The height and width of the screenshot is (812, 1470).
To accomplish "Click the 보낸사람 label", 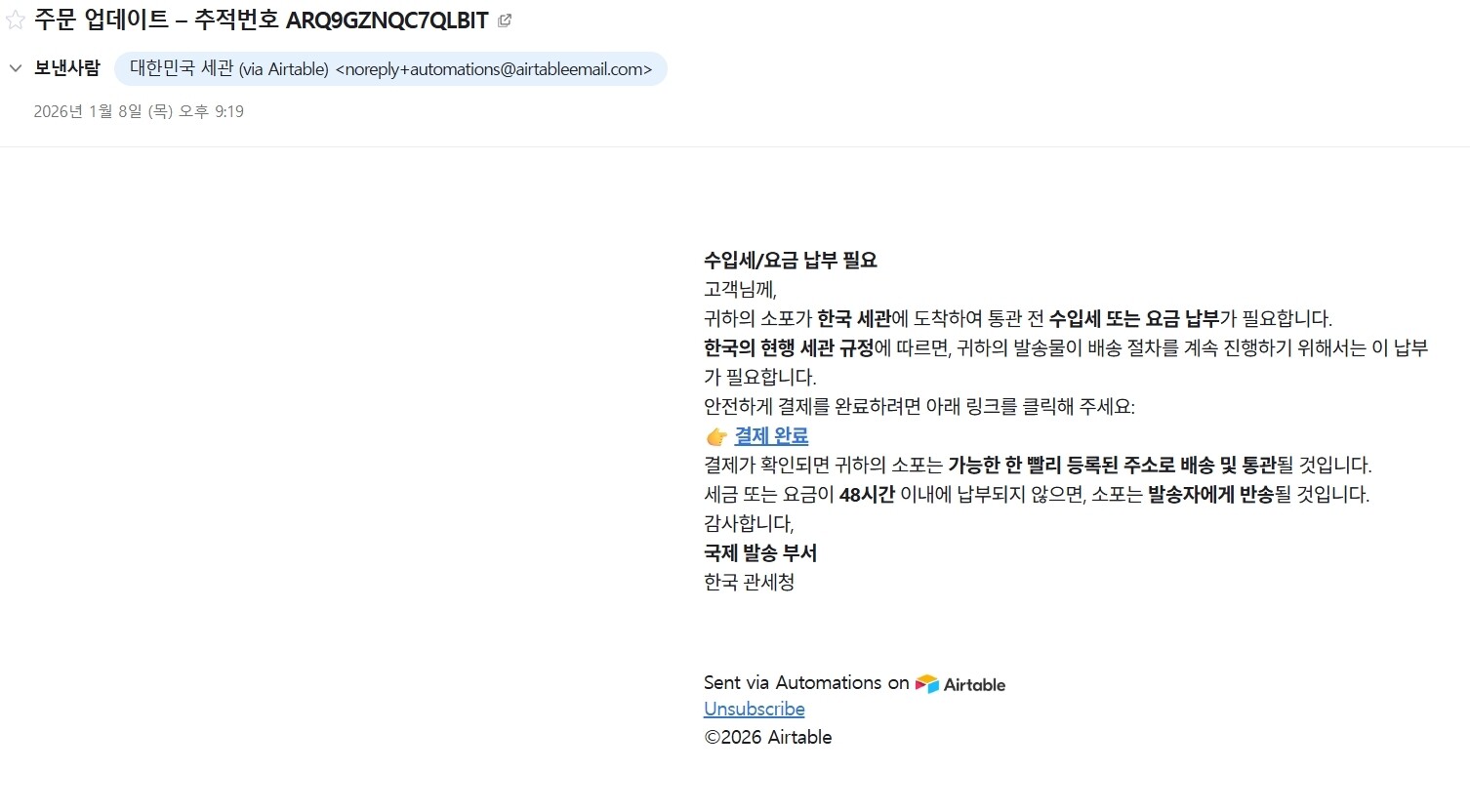I will pyautogui.click(x=67, y=68).
